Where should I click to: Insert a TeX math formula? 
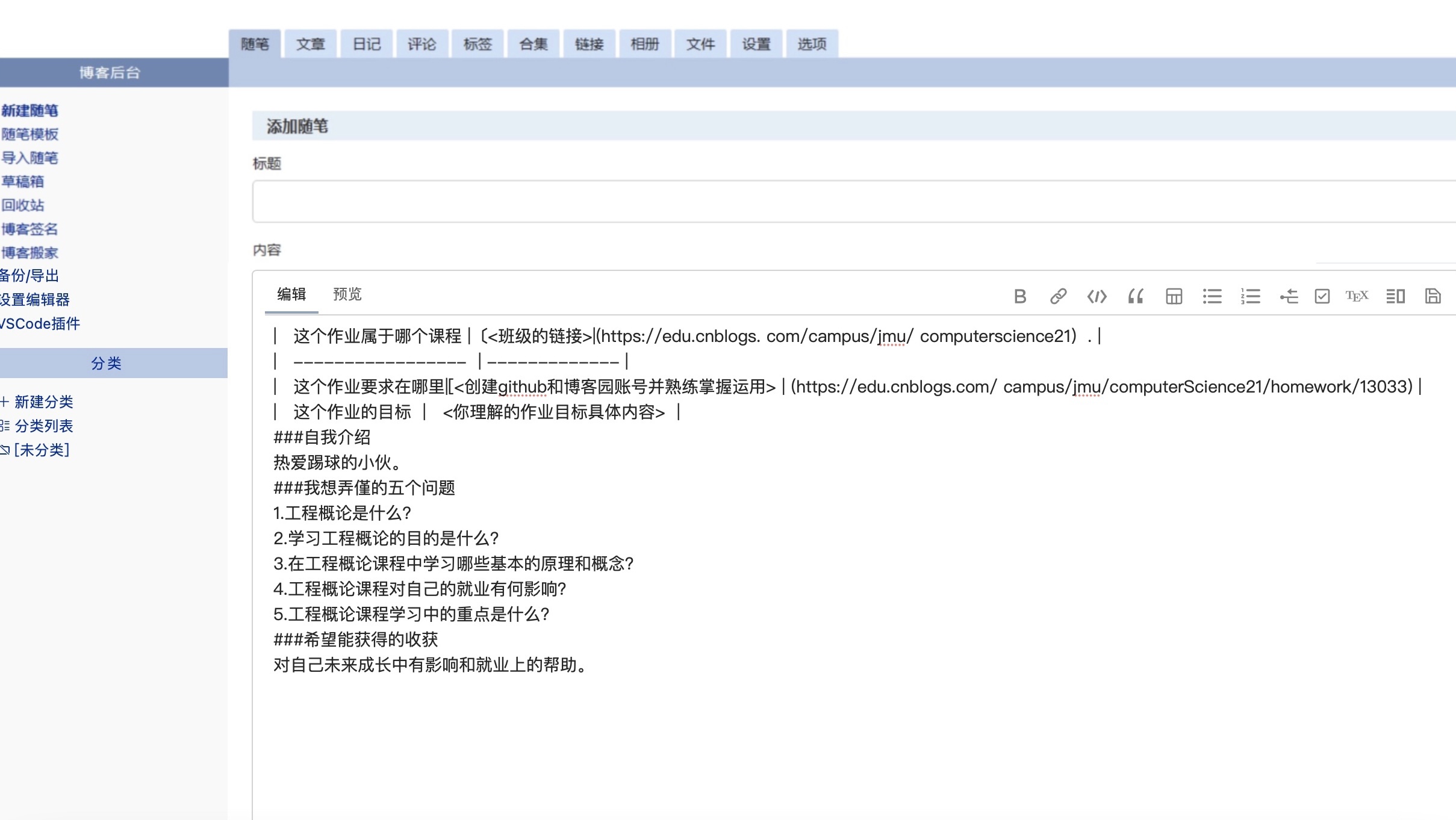coord(1357,296)
